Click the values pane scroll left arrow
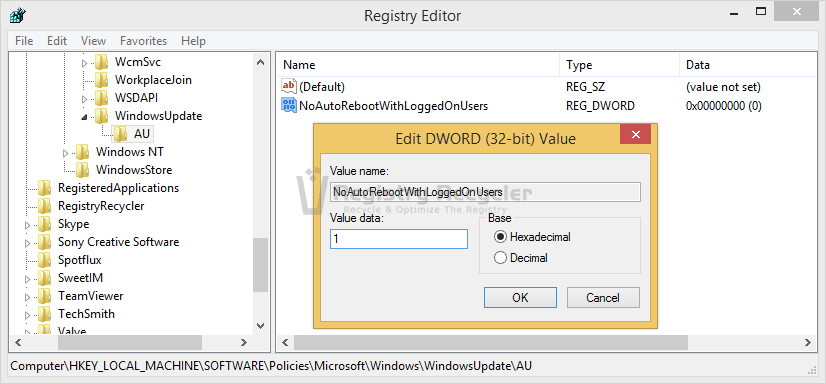This screenshot has width=826, height=384. [285, 342]
